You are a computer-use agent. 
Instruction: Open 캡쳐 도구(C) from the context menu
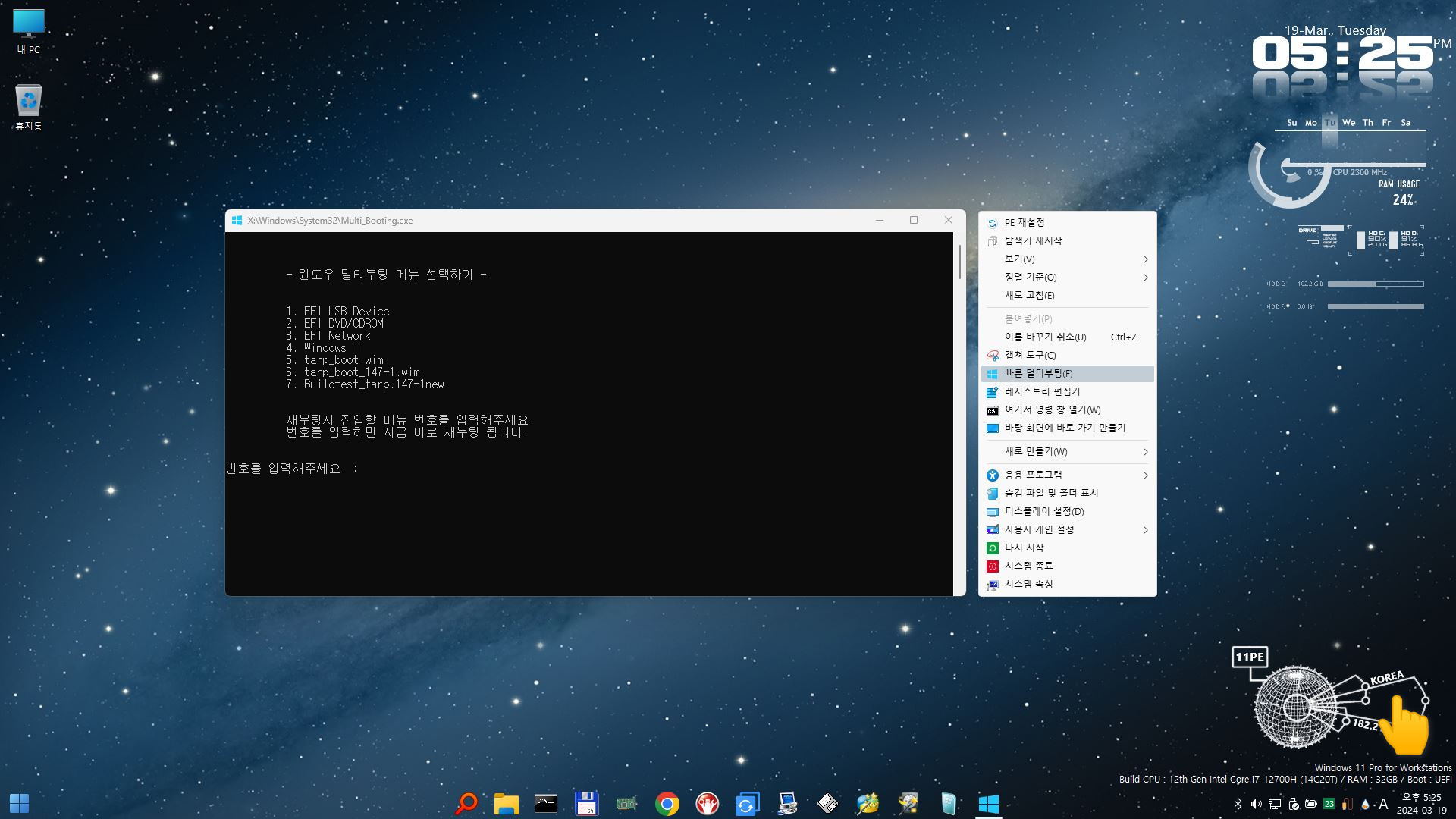pos(1067,356)
